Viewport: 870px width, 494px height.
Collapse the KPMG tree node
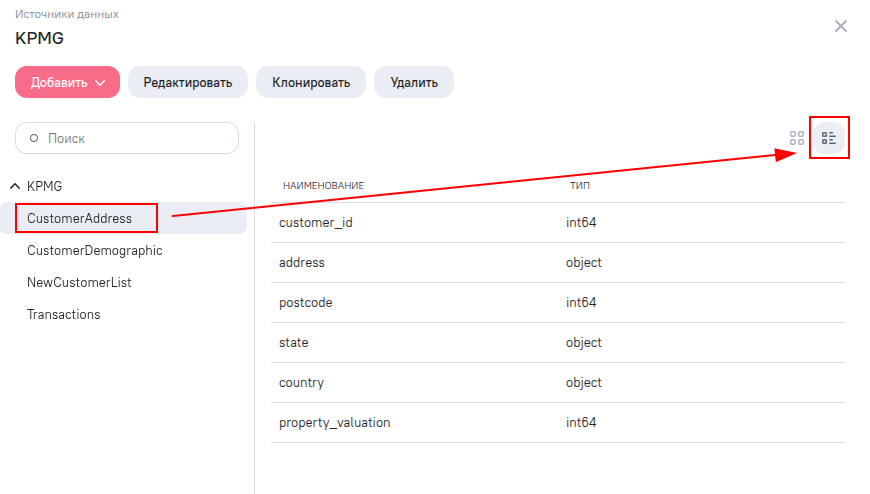(15, 186)
